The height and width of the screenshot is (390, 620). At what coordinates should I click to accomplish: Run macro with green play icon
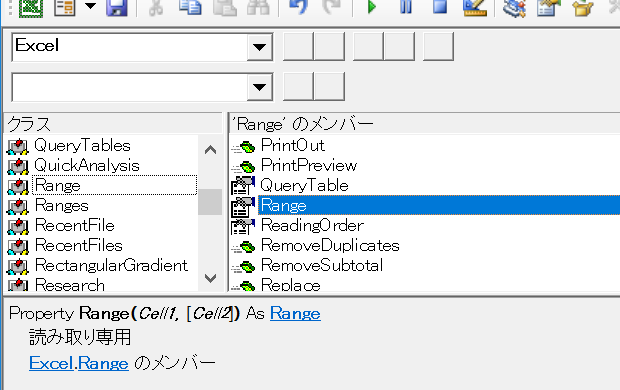[x=371, y=7]
